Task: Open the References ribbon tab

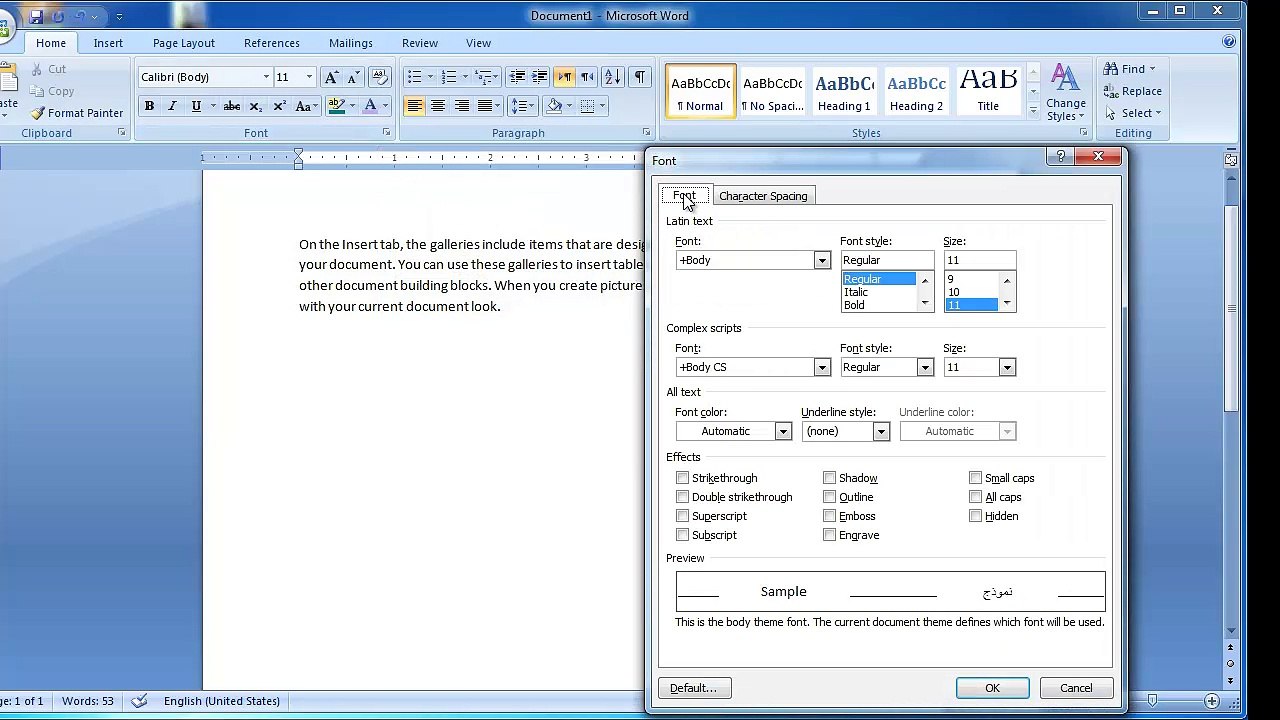Action: pos(272,43)
